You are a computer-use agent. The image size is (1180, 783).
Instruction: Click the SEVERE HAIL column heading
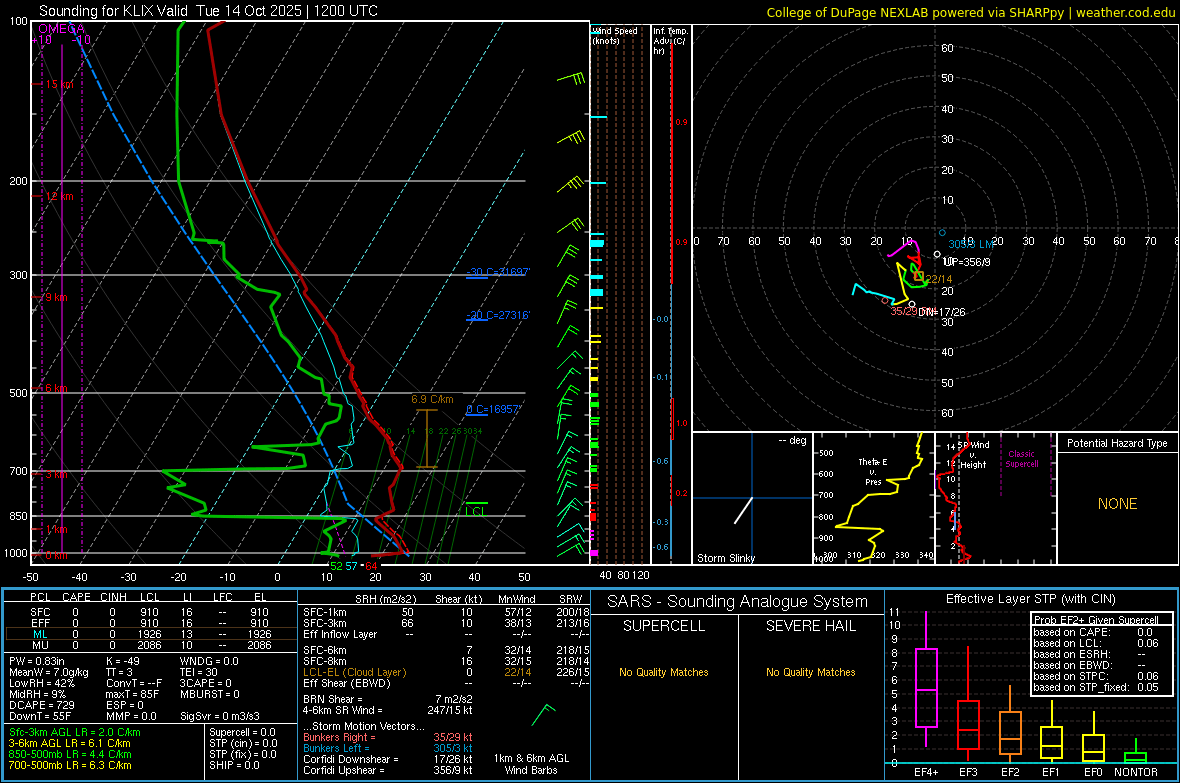click(810, 626)
